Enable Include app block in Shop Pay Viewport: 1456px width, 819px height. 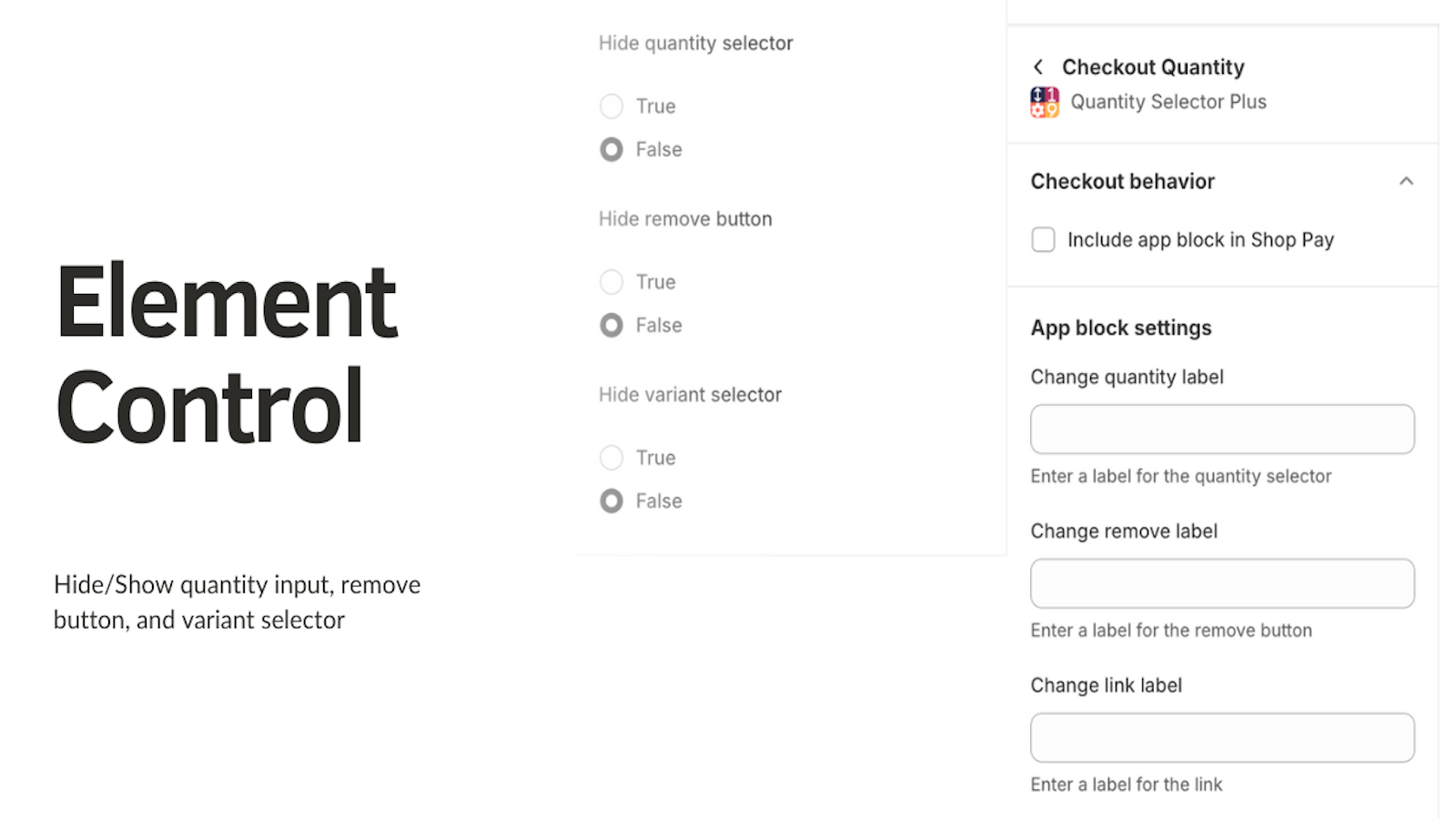[1044, 239]
